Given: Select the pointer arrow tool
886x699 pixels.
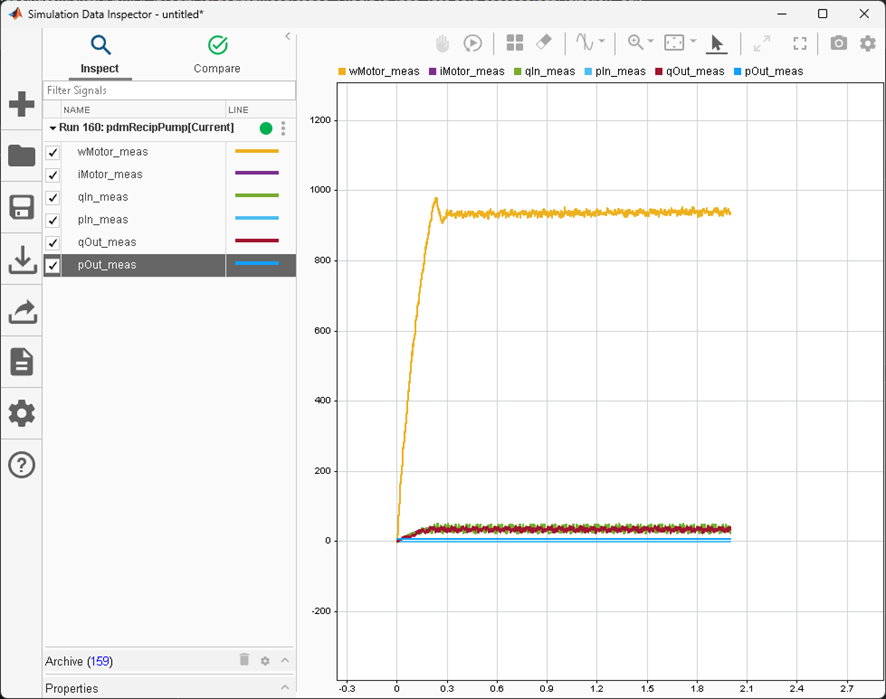Looking at the screenshot, I should point(716,43).
